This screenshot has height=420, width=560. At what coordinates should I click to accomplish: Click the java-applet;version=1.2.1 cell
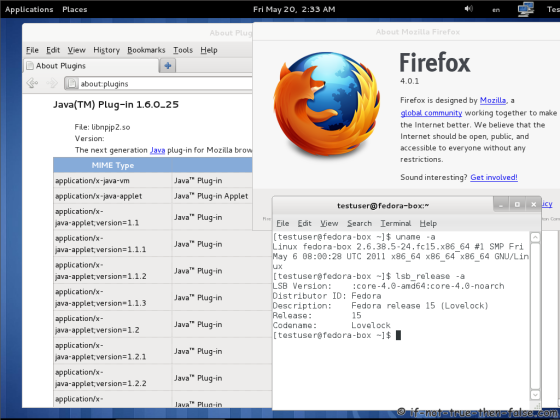pyautogui.click(x=113, y=351)
